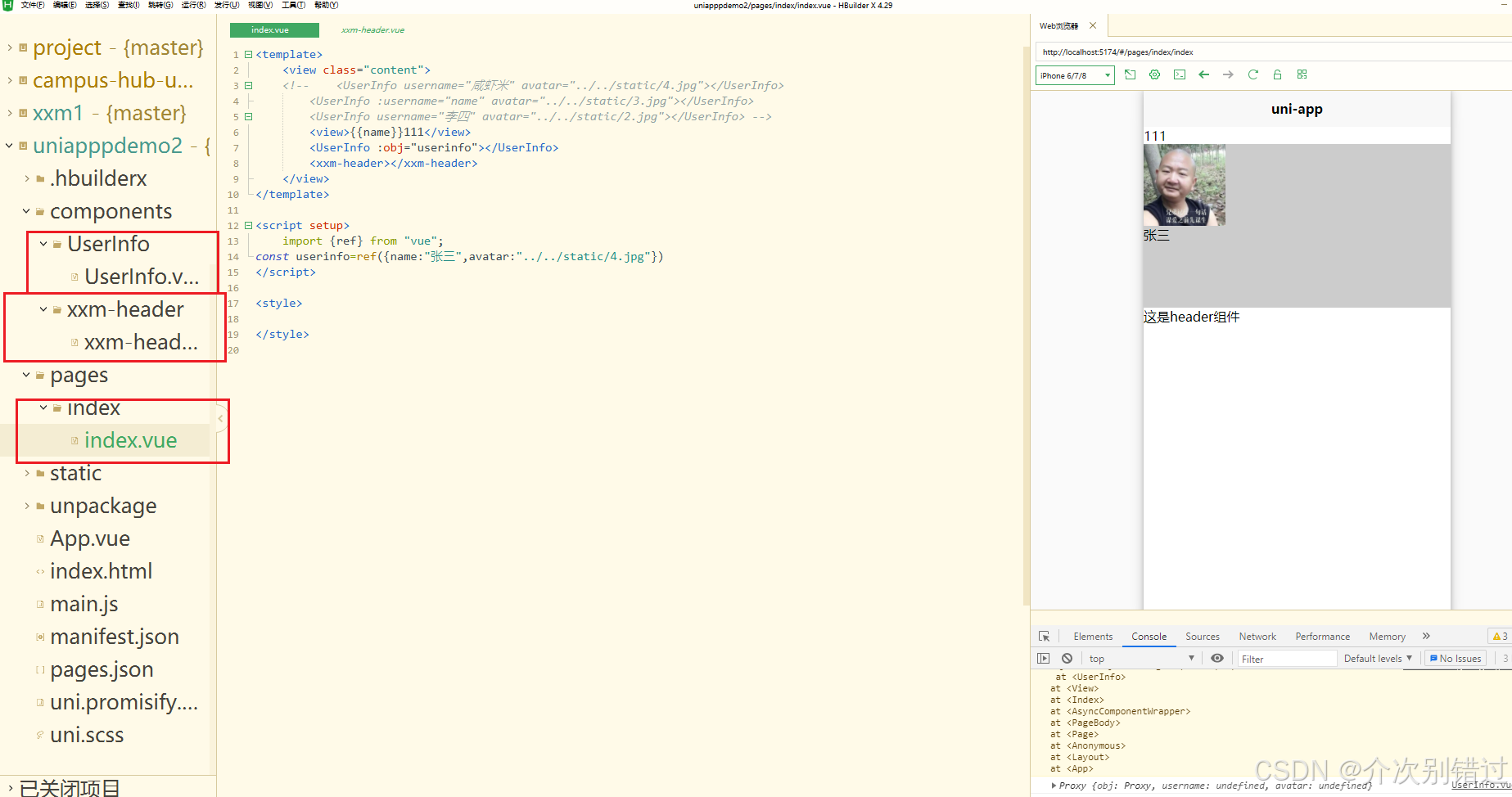This screenshot has width=1512, height=797.
Task: Open the 工具(T) menu
Action: coord(293,5)
